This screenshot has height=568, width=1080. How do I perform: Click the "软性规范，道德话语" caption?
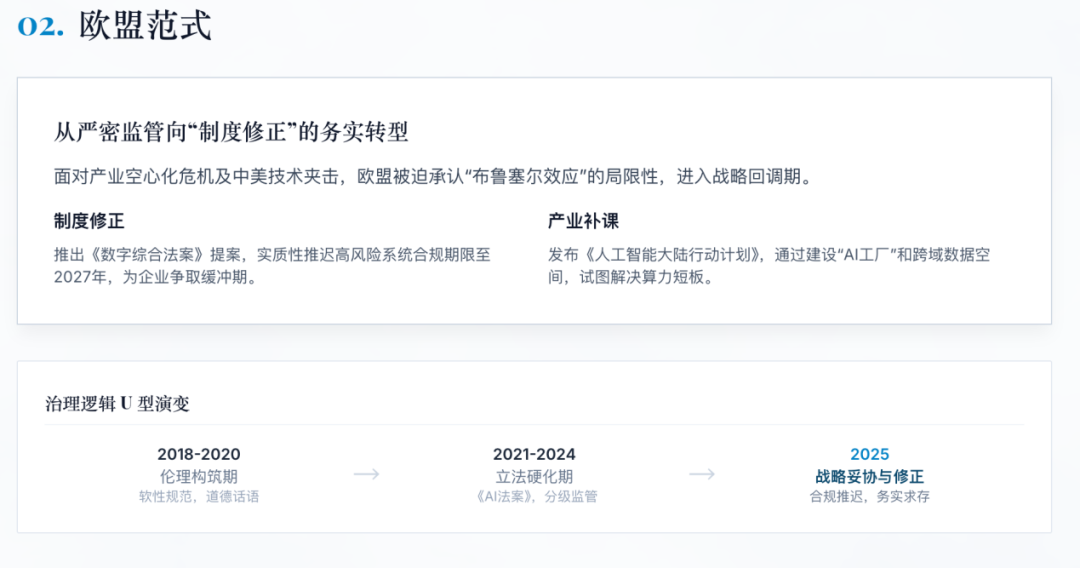(199, 496)
